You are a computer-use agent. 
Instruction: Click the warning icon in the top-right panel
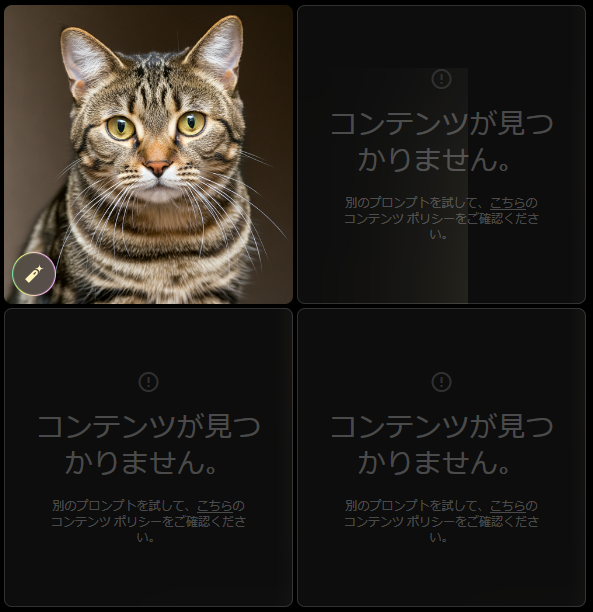coord(442,79)
